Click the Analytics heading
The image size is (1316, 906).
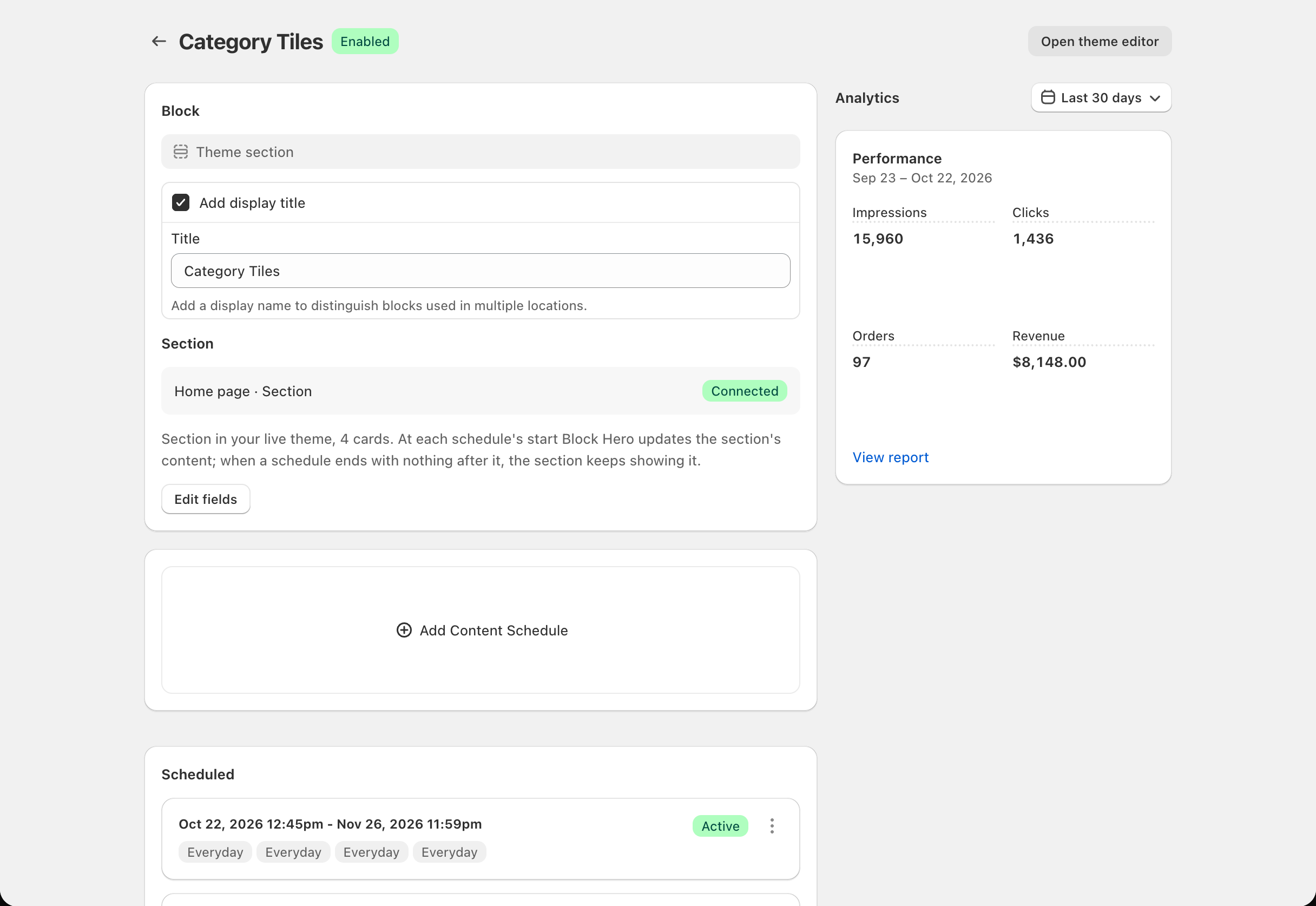click(x=867, y=97)
